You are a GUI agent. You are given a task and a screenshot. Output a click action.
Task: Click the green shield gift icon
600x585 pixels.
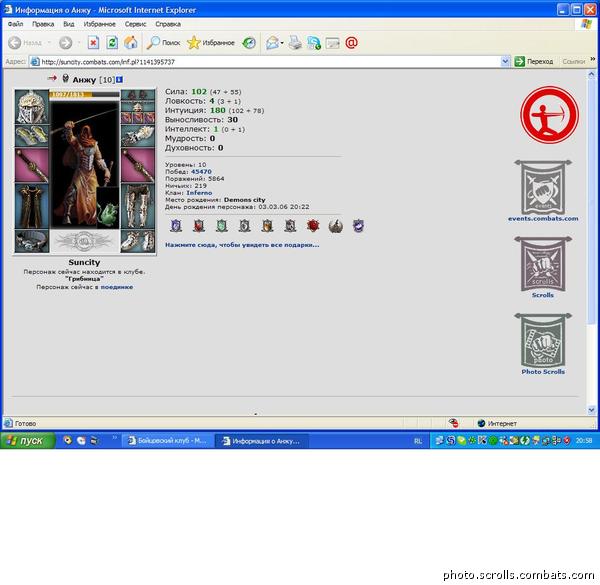click(x=222, y=226)
